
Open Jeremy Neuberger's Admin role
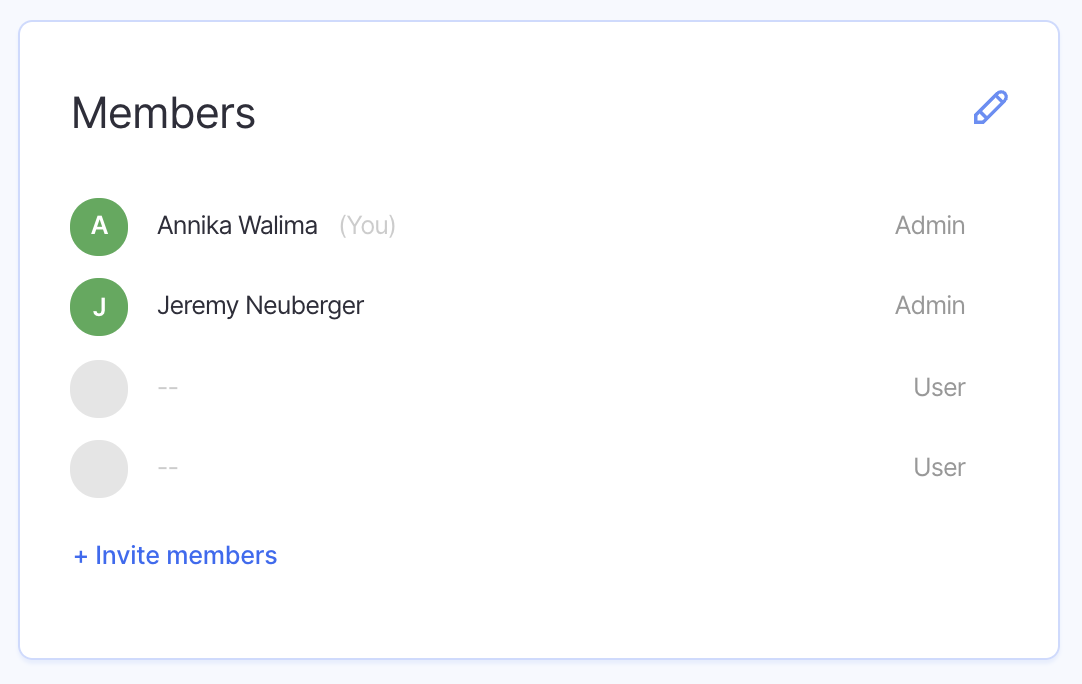point(929,306)
